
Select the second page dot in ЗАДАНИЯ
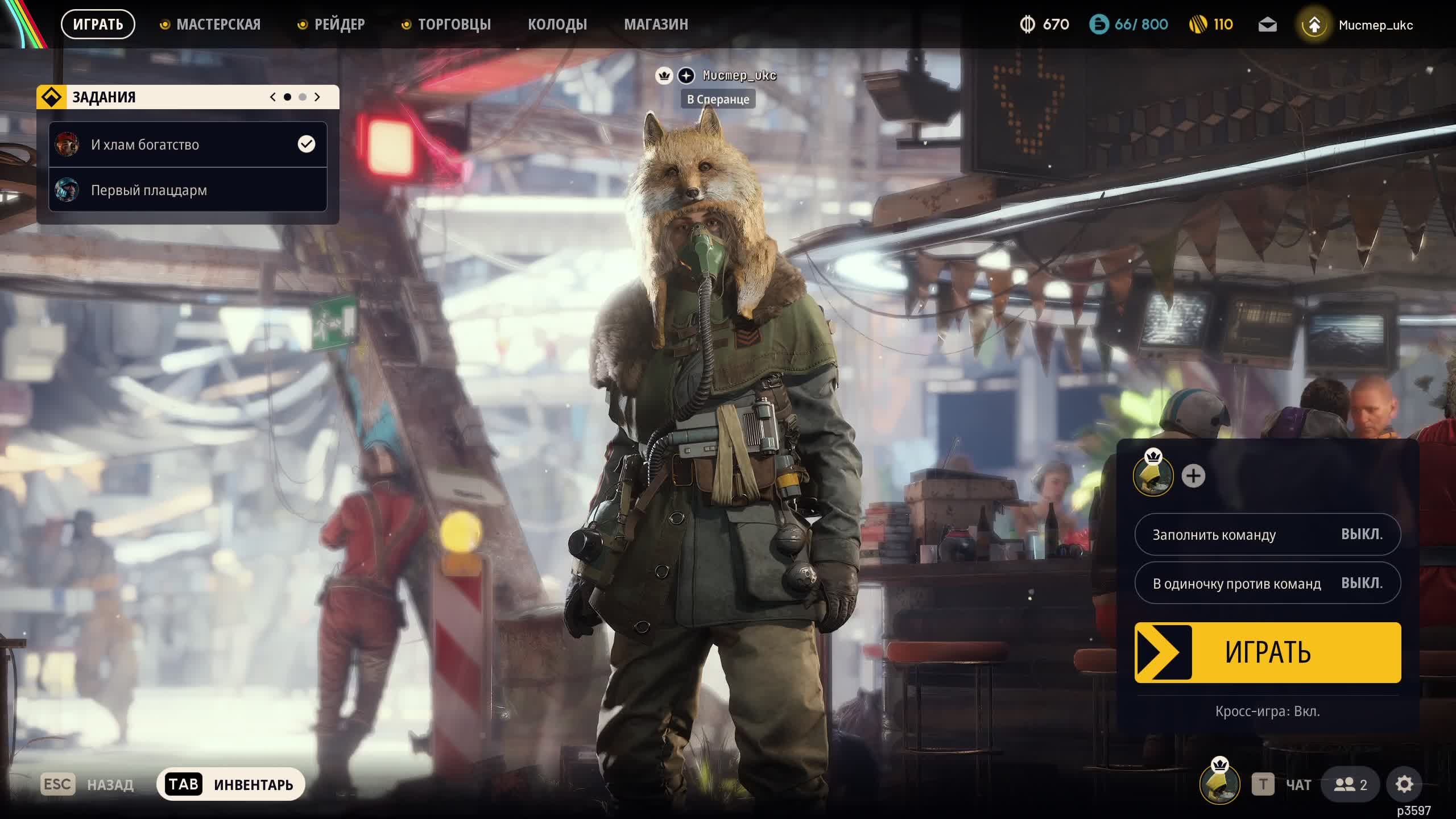tap(303, 97)
